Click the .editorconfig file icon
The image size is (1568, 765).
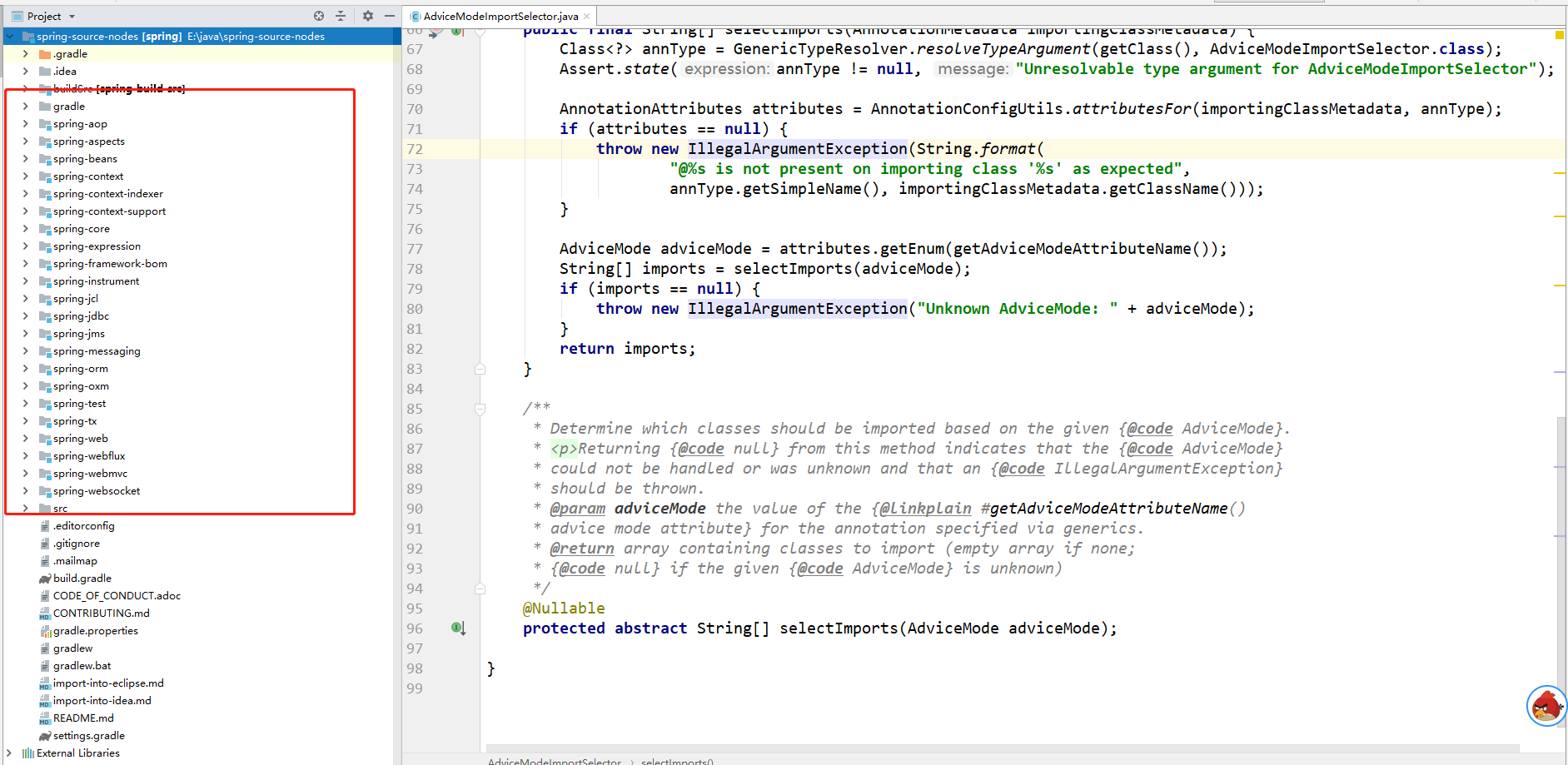(45, 526)
